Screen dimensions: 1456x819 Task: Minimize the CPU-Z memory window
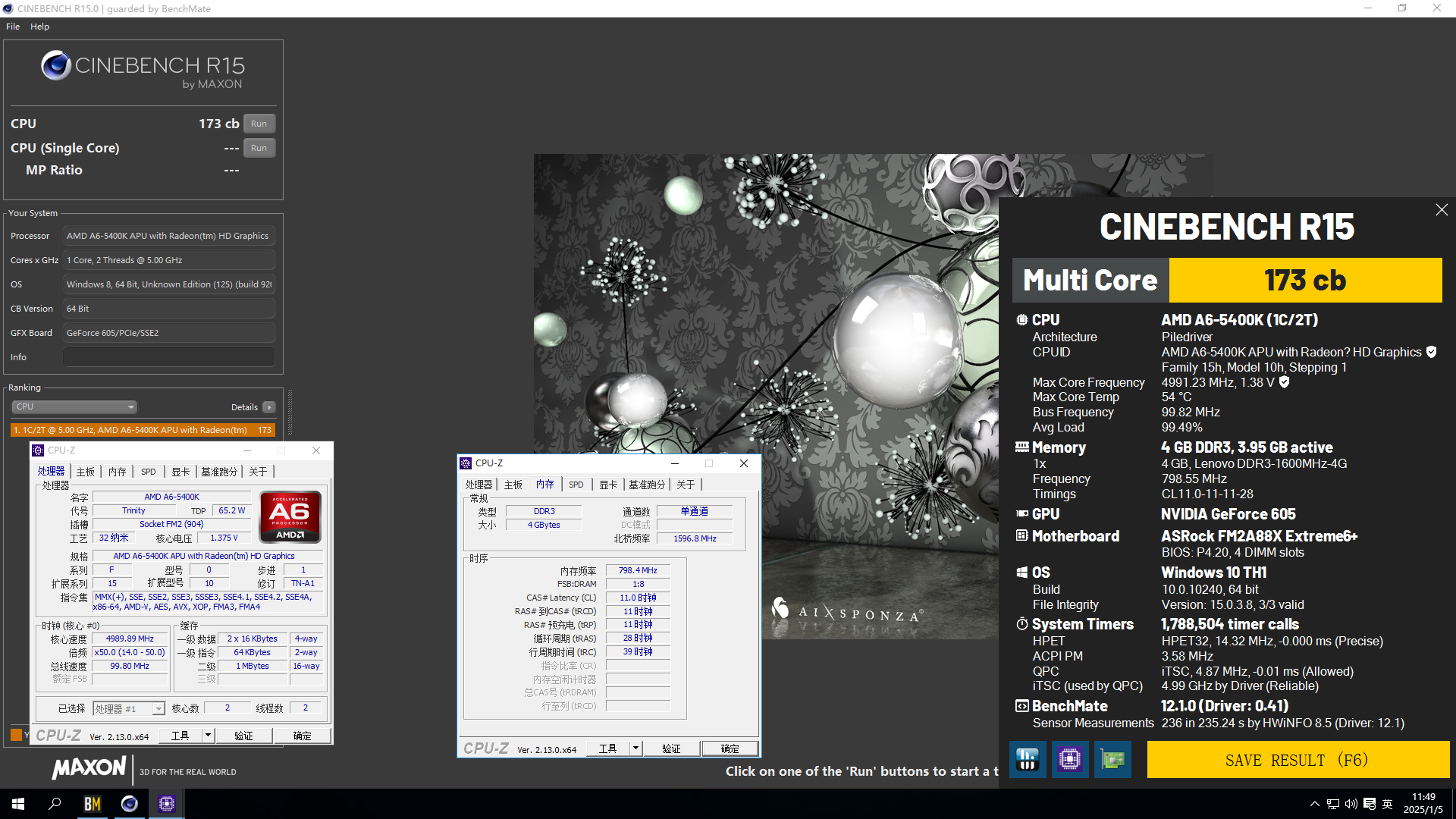[674, 463]
